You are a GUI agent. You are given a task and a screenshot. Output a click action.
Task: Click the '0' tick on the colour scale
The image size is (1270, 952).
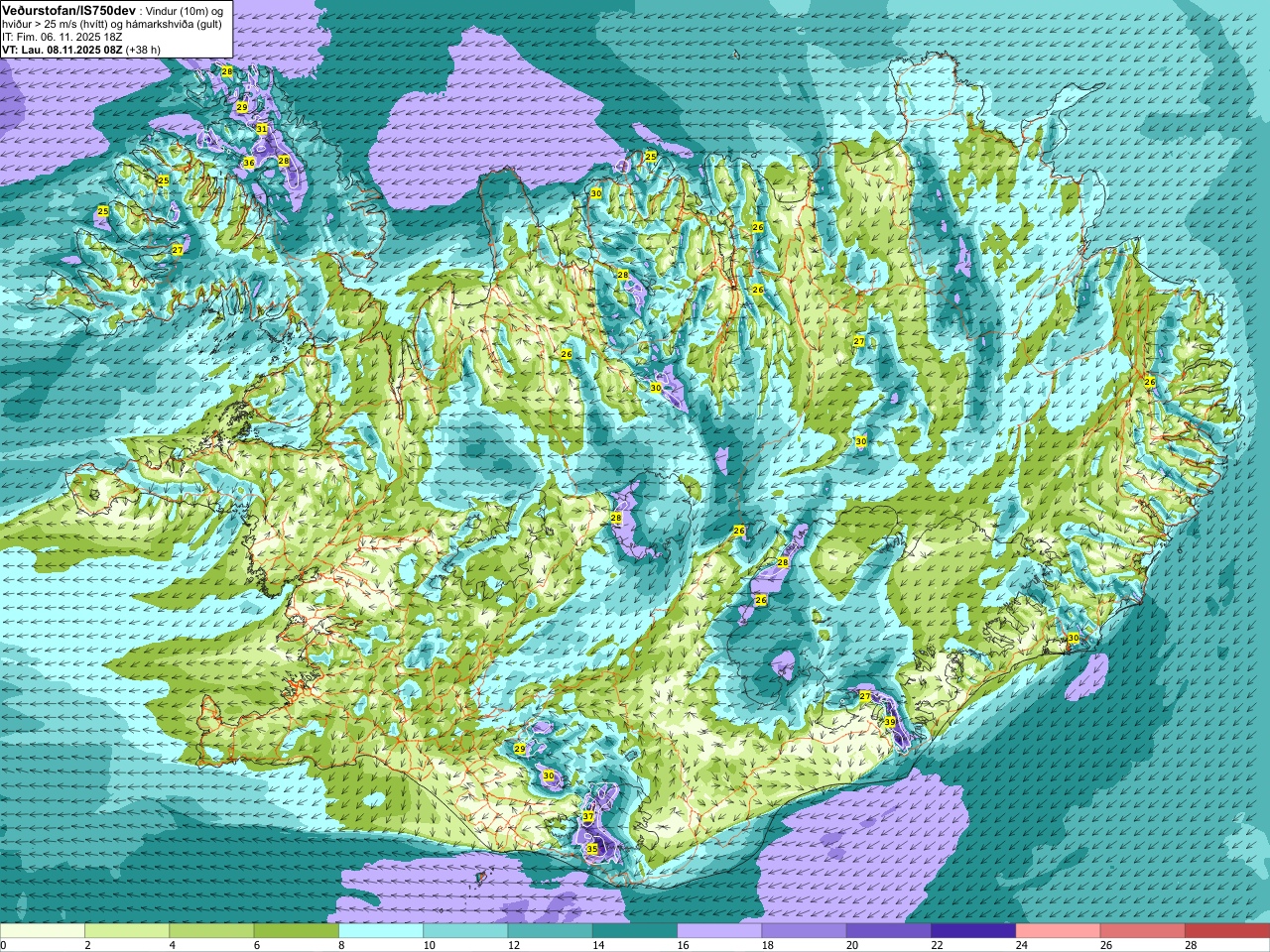[x=3, y=945]
